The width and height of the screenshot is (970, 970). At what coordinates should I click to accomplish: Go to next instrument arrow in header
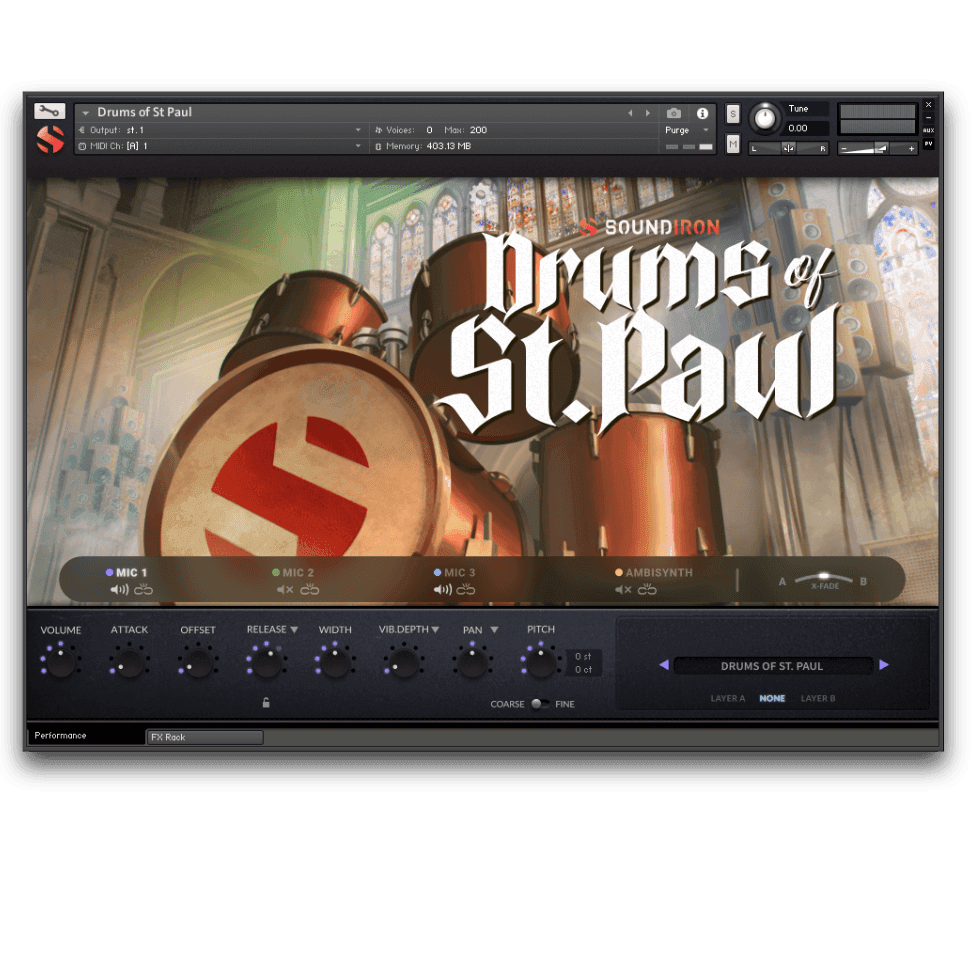(648, 113)
